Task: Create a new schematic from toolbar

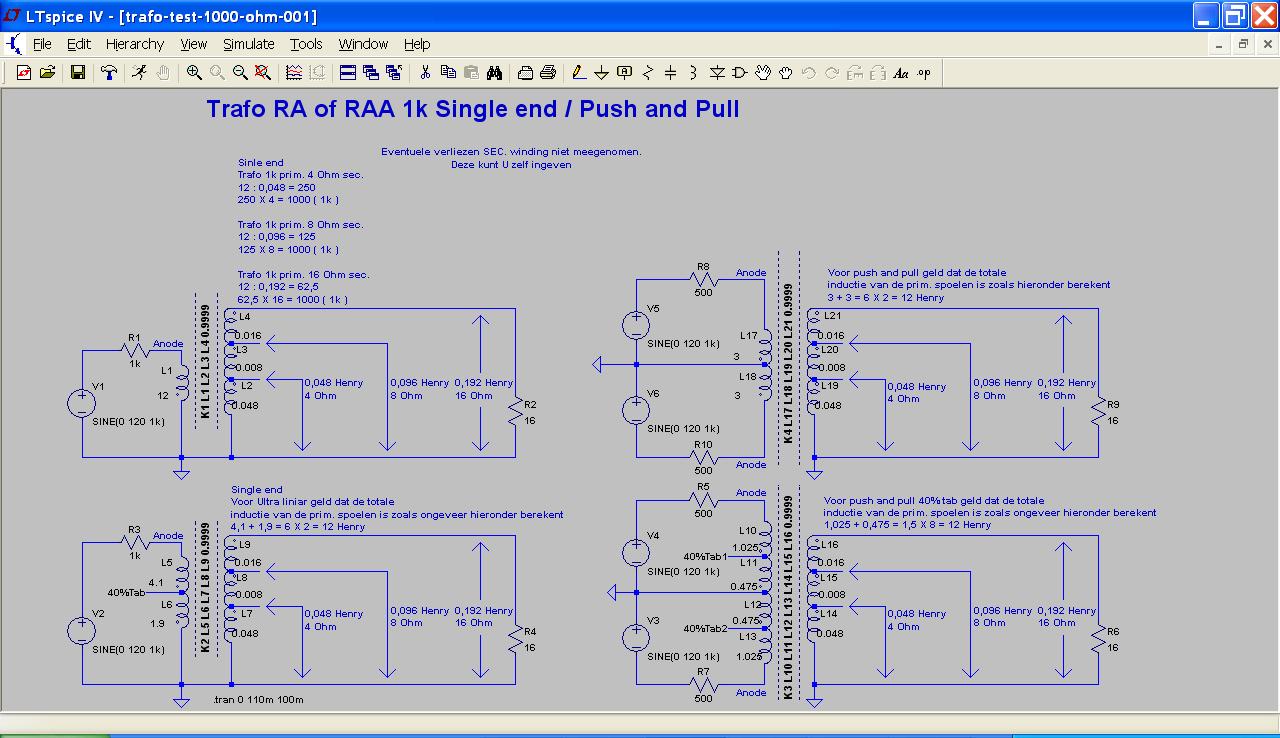Action: (x=24, y=72)
